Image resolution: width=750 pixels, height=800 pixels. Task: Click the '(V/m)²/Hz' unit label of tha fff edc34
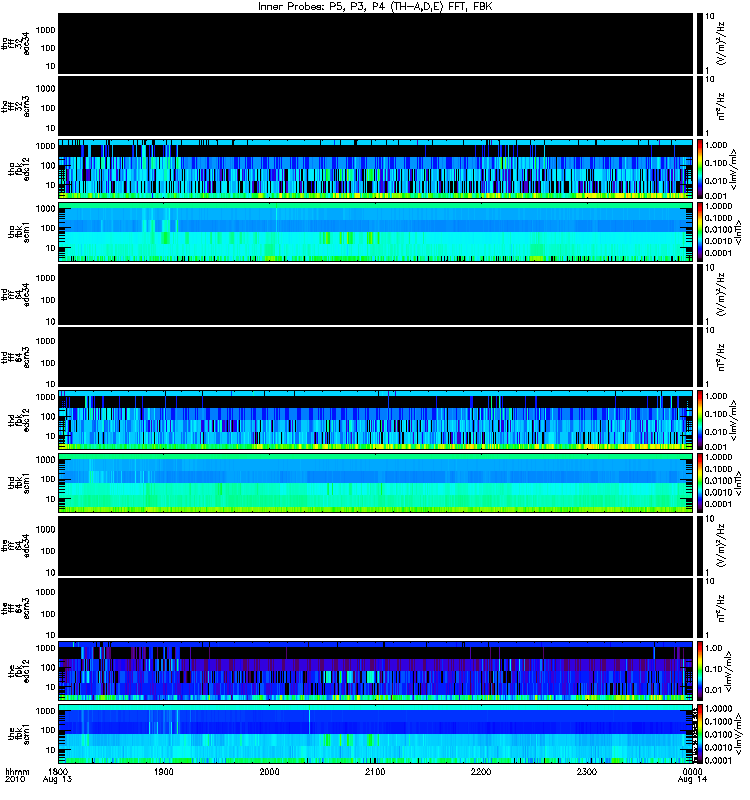(x=721, y=43)
